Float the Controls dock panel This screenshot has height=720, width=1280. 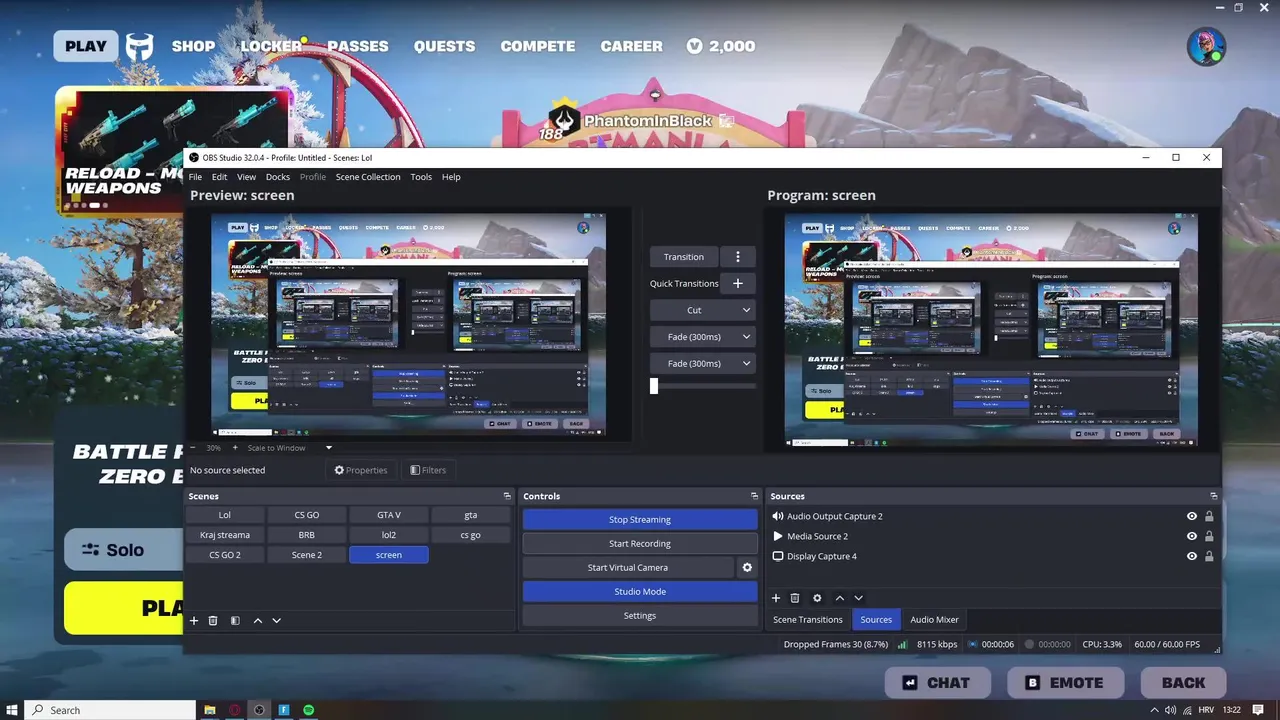click(x=754, y=496)
